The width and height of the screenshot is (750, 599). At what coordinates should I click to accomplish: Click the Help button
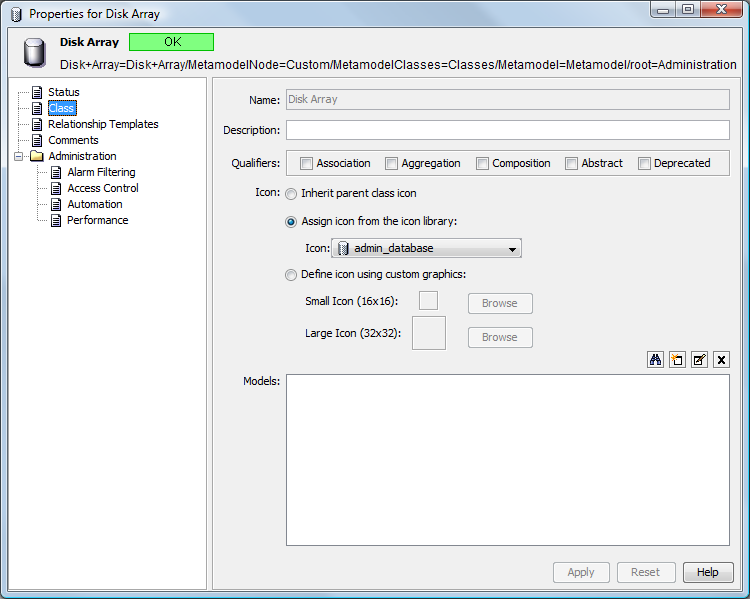pyautogui.click(x=708, y=572)
